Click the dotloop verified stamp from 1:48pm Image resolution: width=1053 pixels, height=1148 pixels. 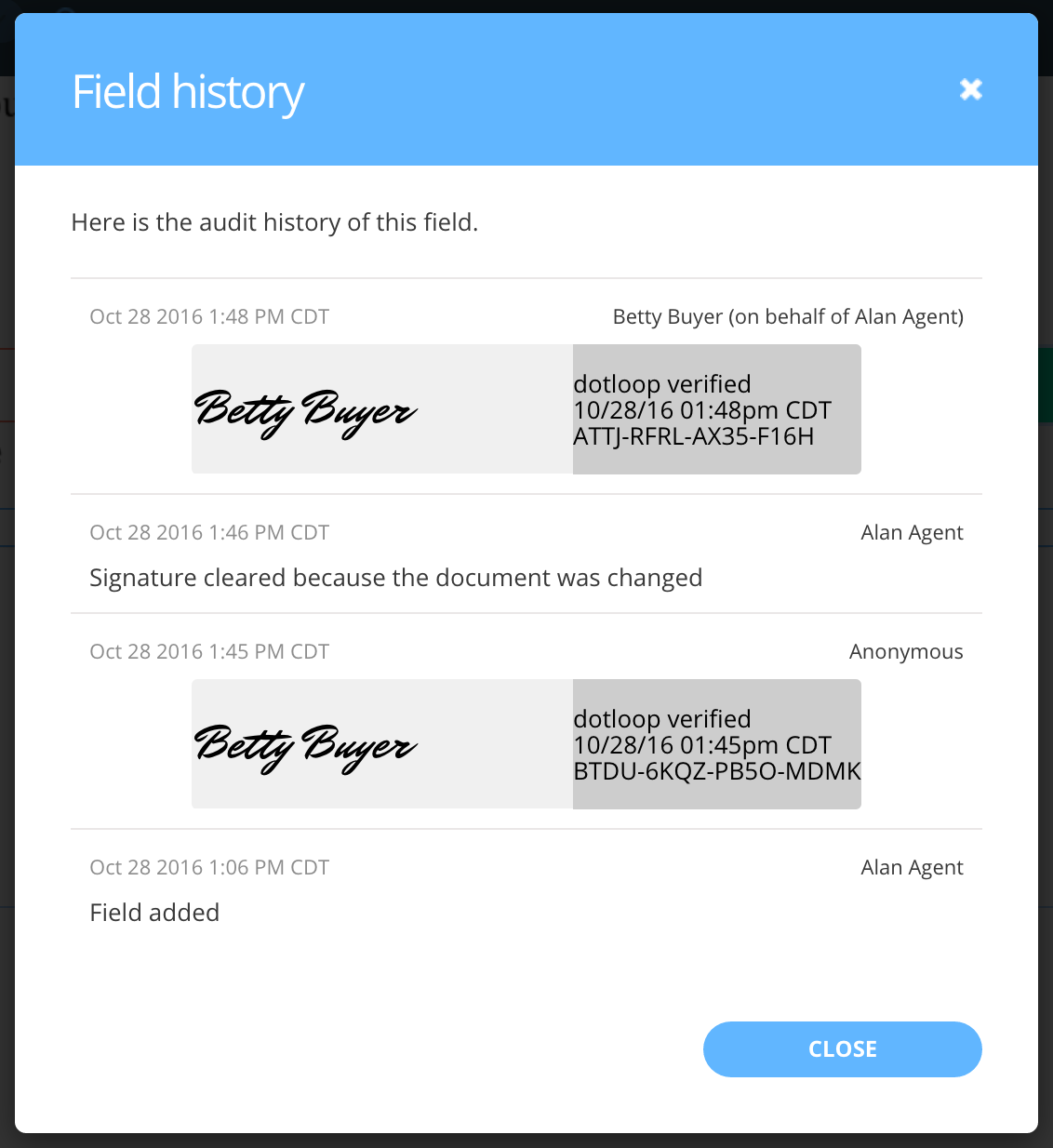click(x=716, y=409)
